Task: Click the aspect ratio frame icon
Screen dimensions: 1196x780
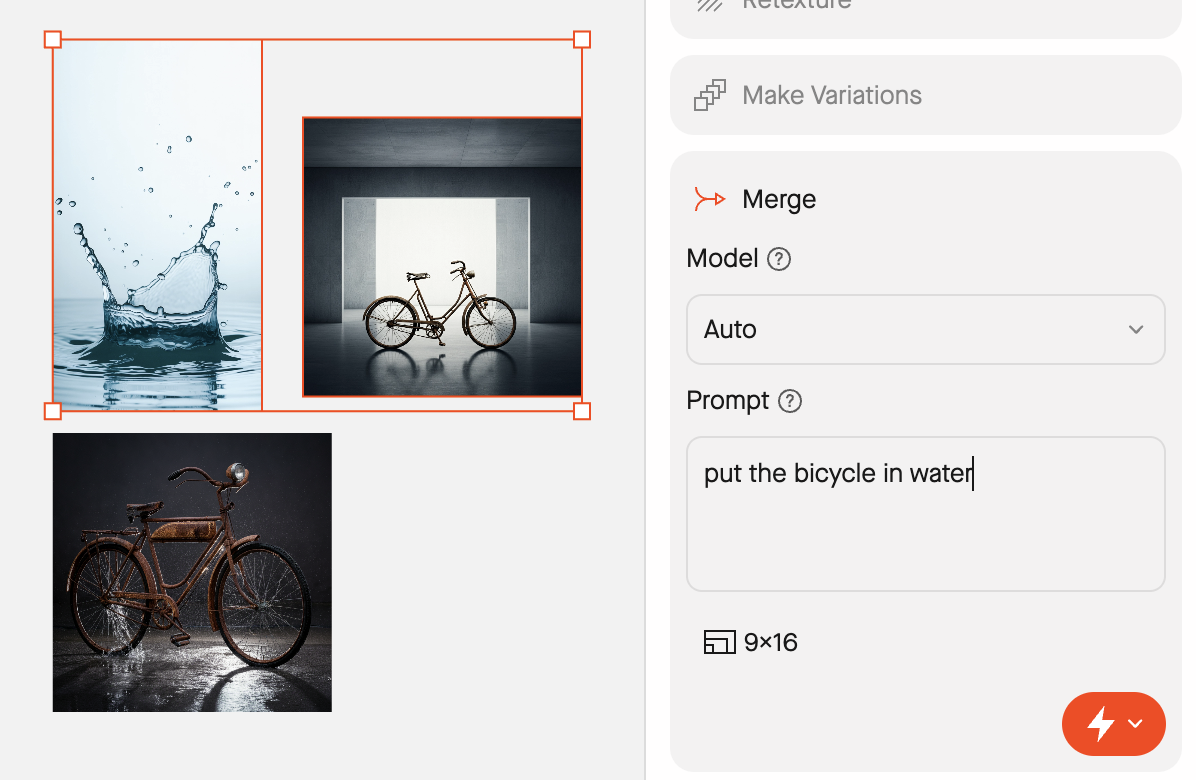Action: click(x=719, y=642)
